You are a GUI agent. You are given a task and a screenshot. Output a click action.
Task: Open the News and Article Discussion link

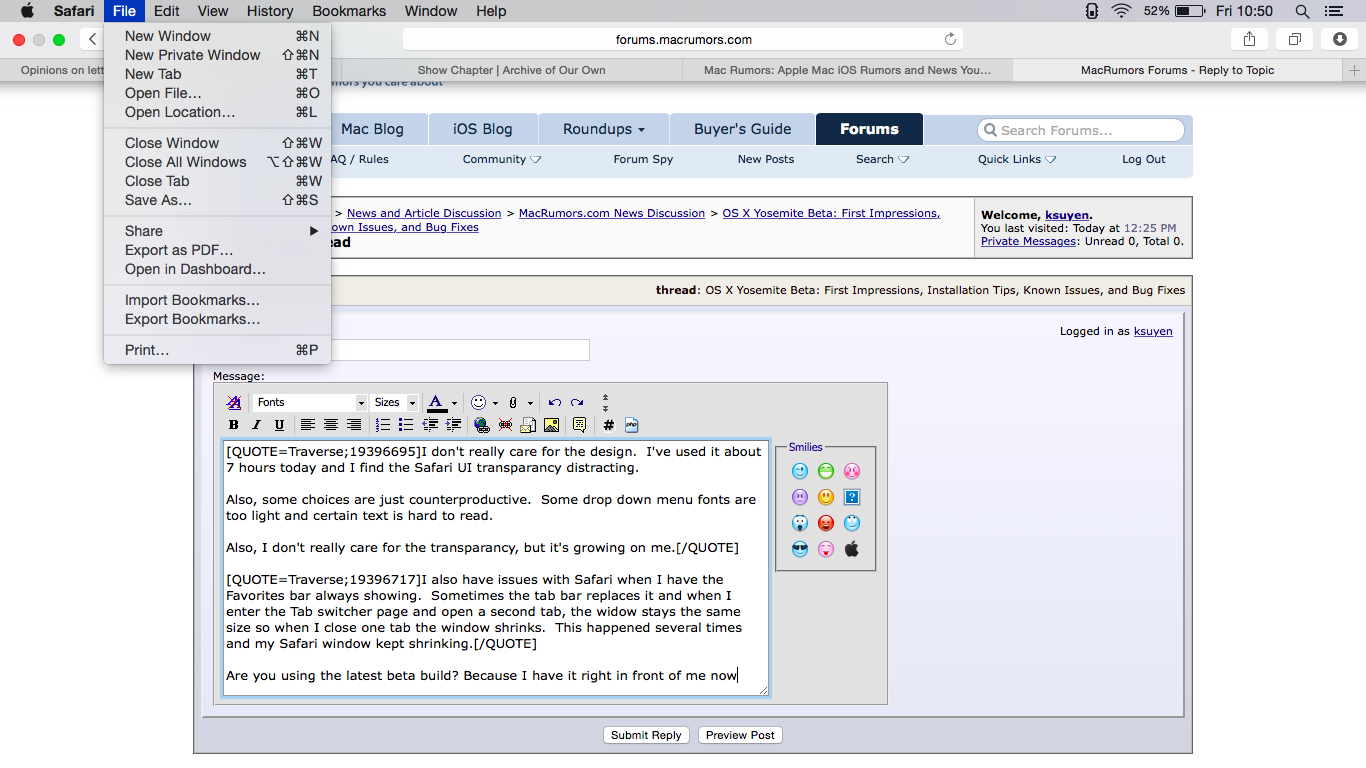(424, 213)
